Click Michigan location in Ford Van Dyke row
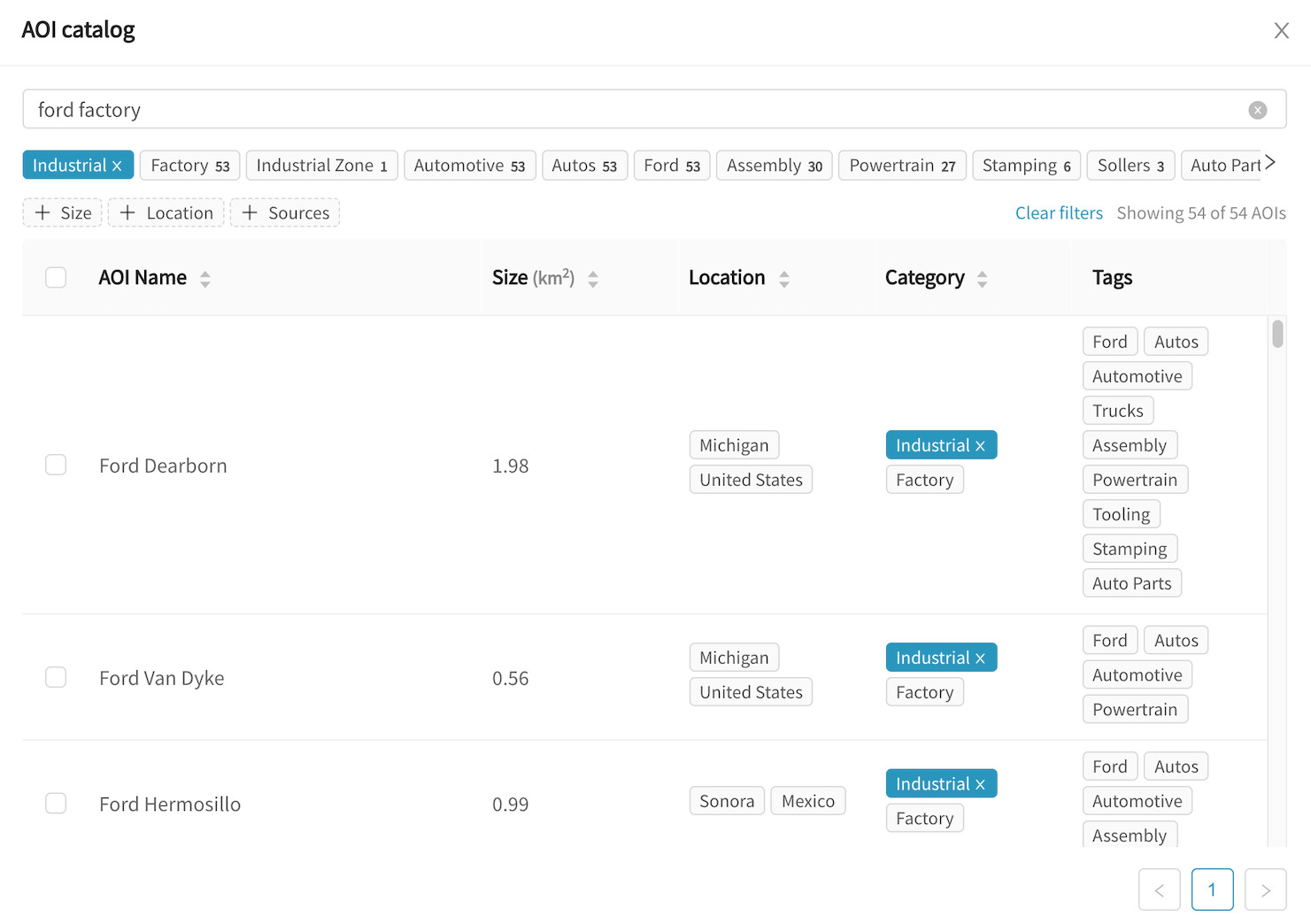Image resolution: width=1311 pixels, height=924 pixels. [735, 658]
